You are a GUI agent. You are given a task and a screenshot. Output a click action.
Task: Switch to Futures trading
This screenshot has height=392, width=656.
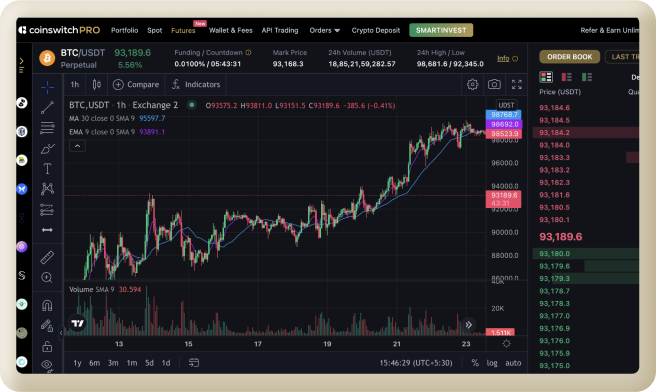(x=183, y=31)
